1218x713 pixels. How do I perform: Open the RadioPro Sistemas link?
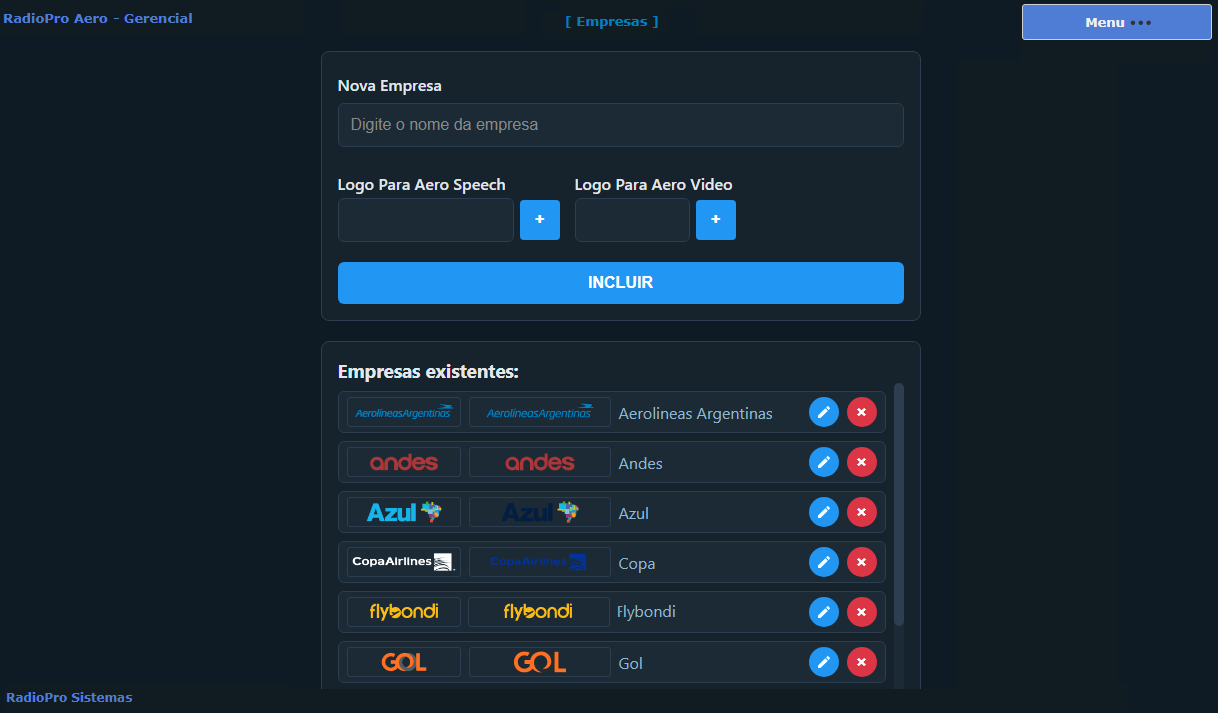coord(69,697)
